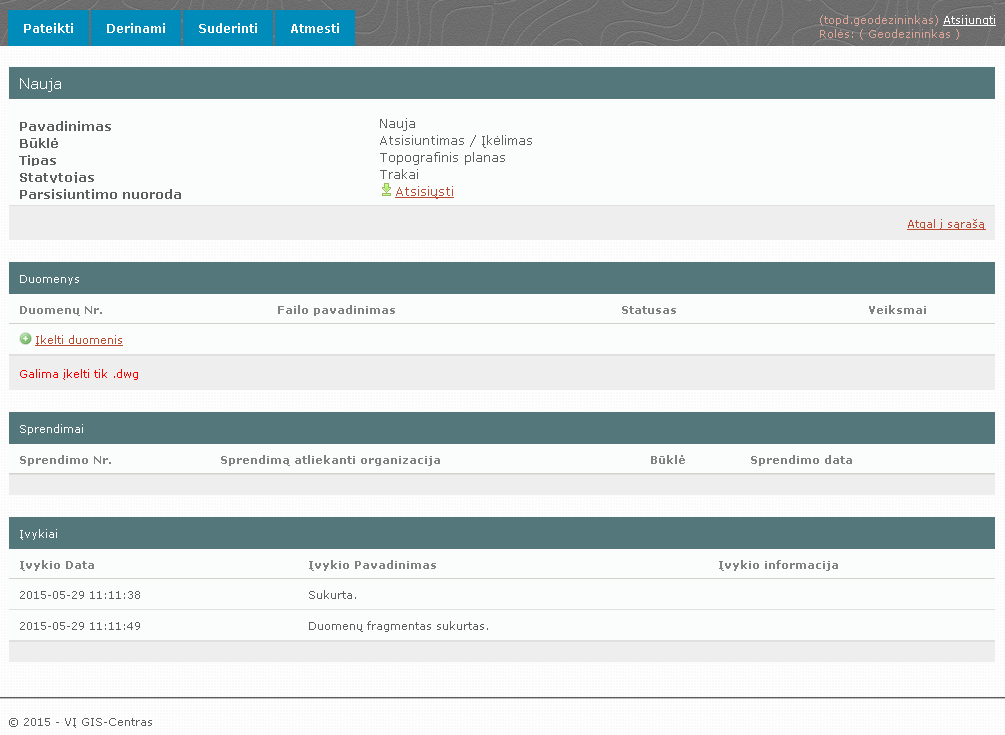Click the Duomenų Nr. column header

(61, 310)
